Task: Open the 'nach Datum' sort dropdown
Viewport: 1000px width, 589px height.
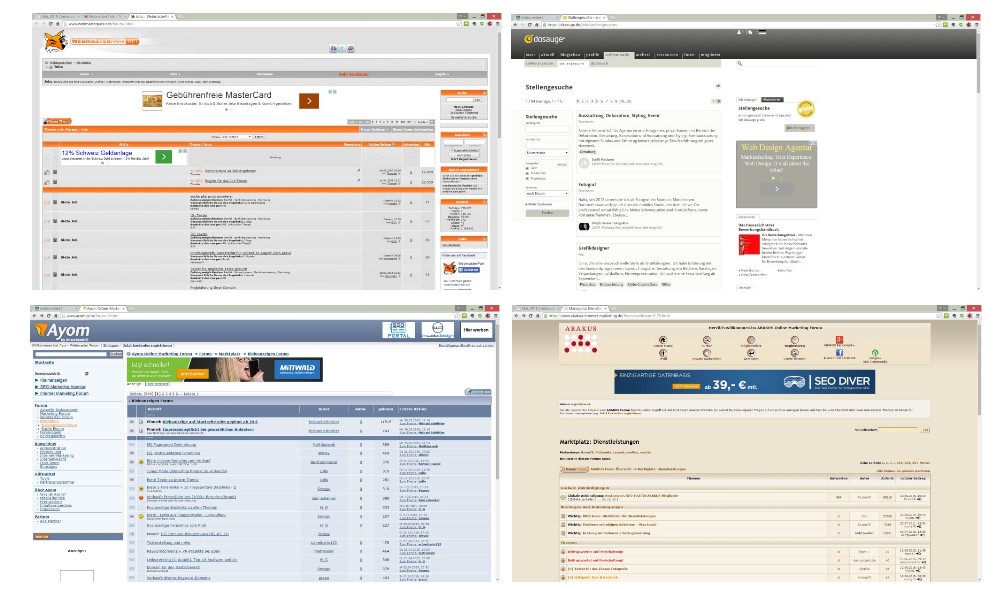Action: pyautogui.click(x=546, y=193)
